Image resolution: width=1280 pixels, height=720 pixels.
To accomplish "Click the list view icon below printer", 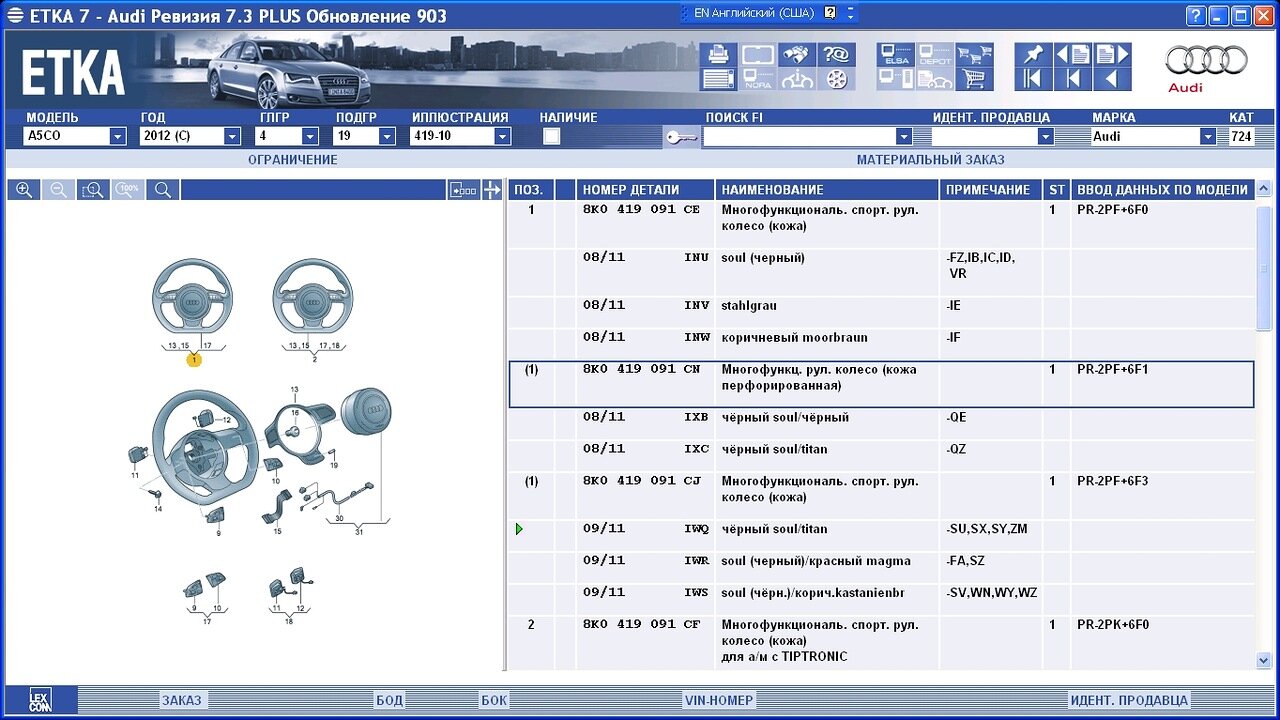I will [x=719, y=79].
